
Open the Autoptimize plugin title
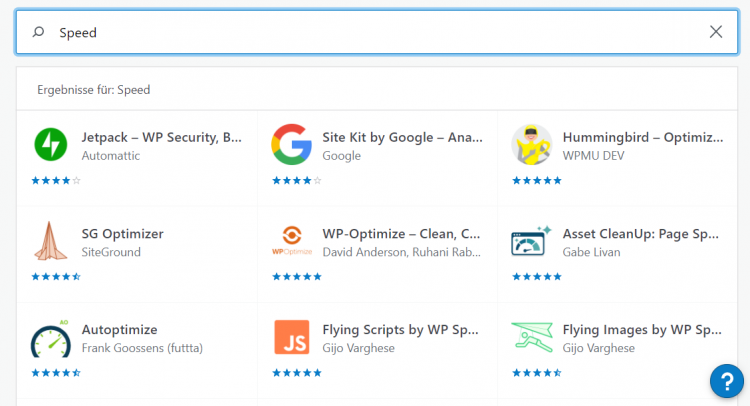[120, 329]
